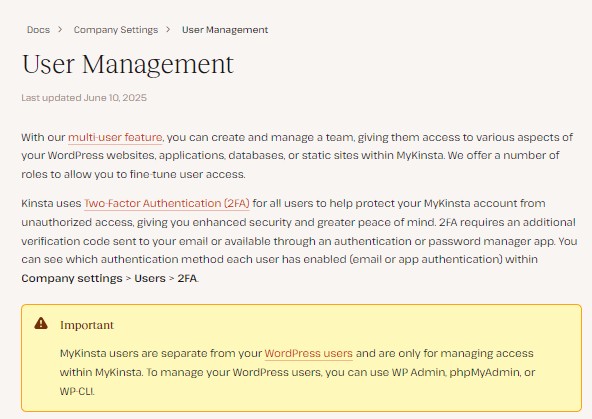Screen dimensions: 592x419
Task: Click the User Management breadcrumb item
Action: [225, 30]
